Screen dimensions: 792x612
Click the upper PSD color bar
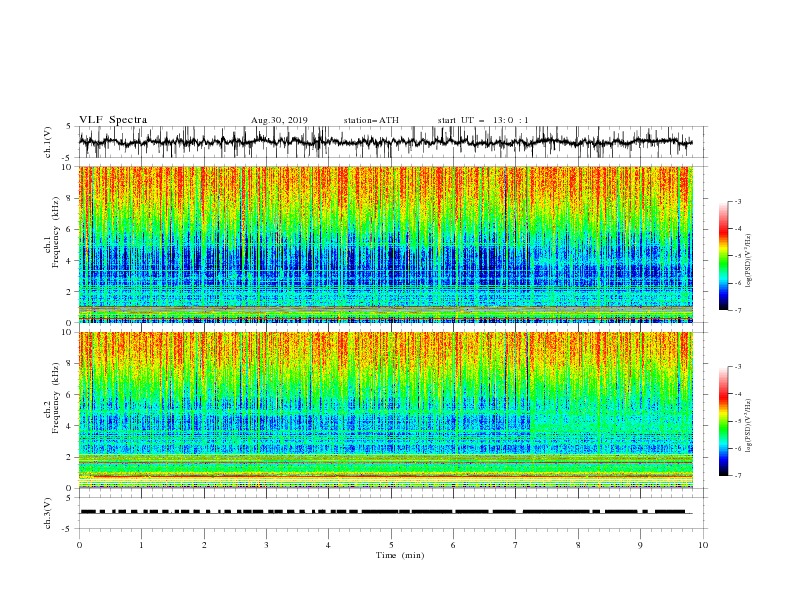723,256
